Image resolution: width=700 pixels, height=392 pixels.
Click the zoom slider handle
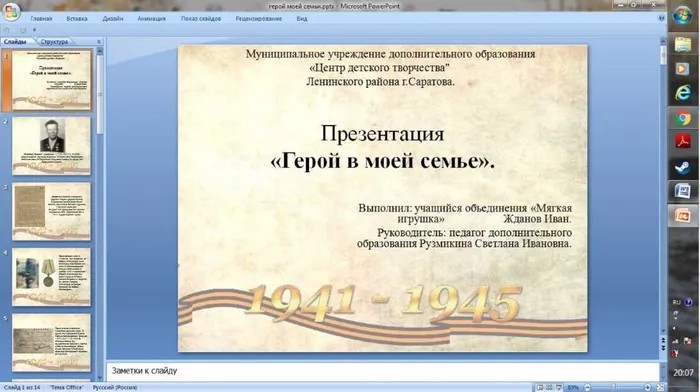[x=614, y=388]
